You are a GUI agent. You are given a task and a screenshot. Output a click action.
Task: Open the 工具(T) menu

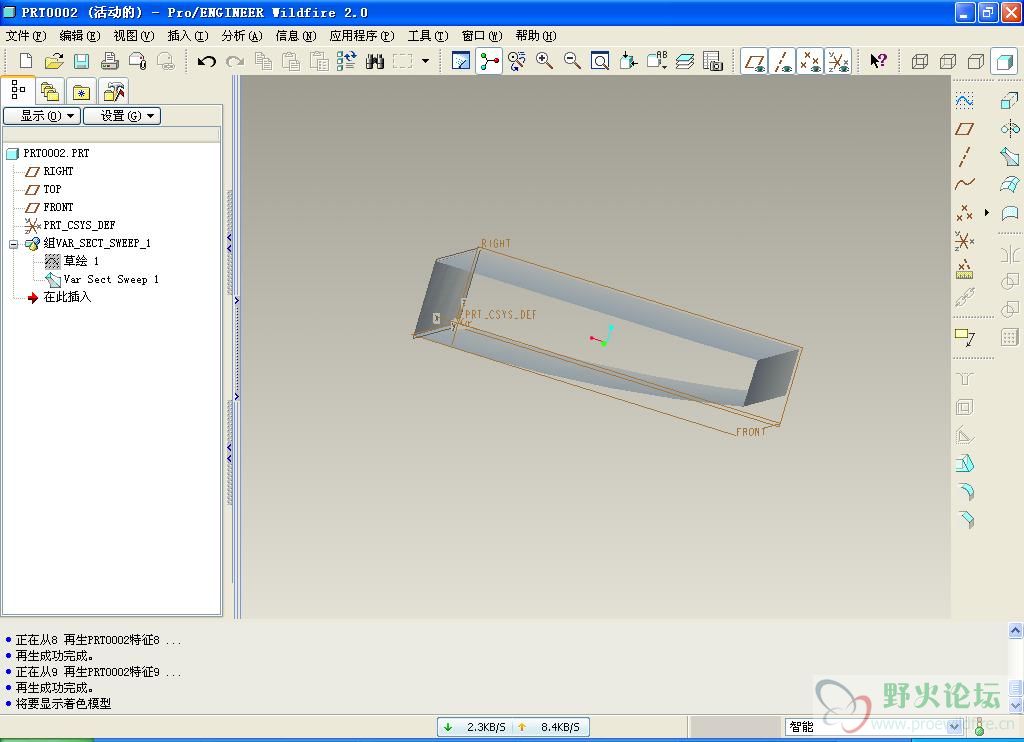(x=428, y=36)
